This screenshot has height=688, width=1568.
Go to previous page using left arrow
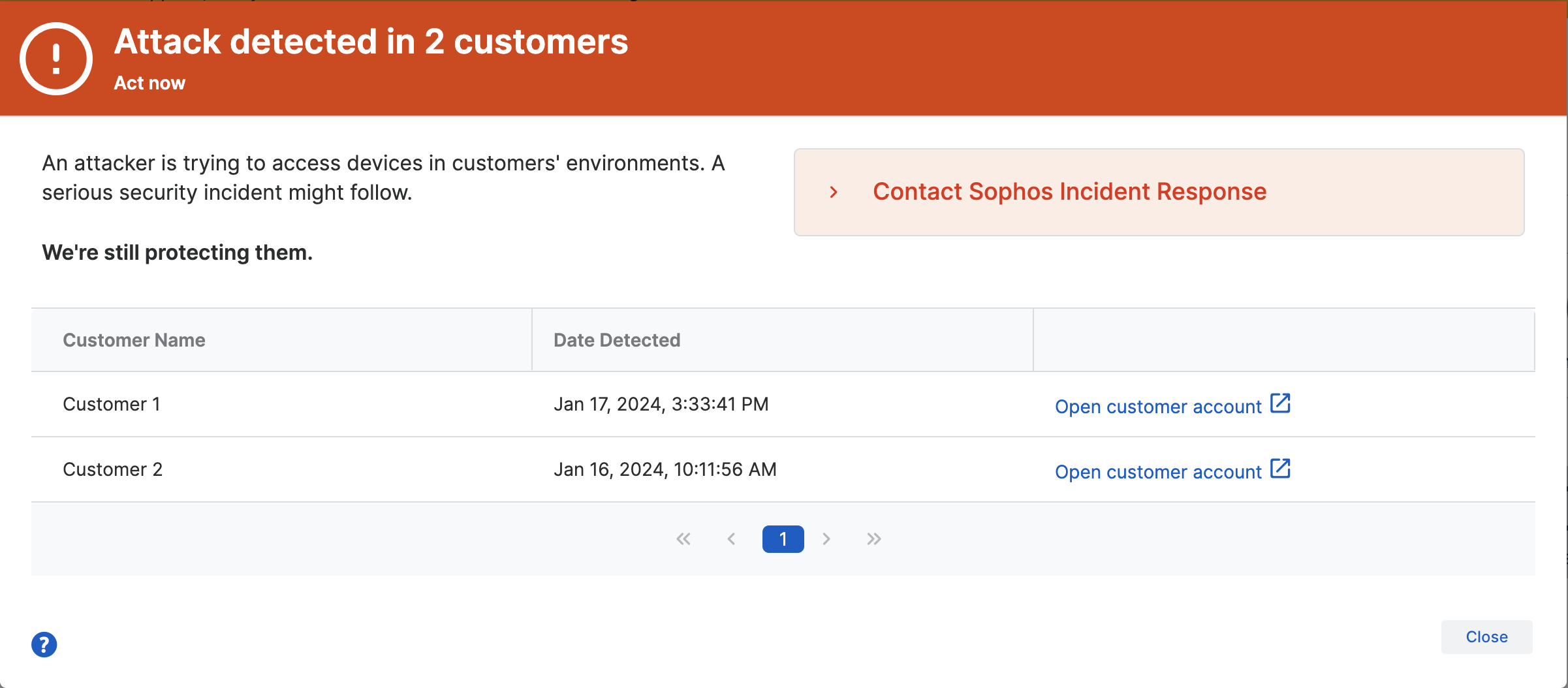click(x=731, y=539)
